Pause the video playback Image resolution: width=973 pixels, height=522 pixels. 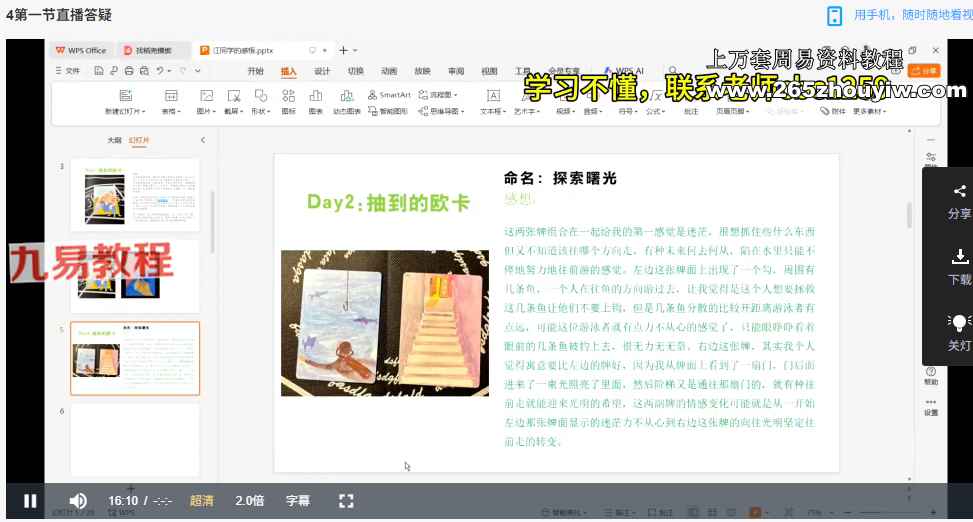(x=30, y=501)
